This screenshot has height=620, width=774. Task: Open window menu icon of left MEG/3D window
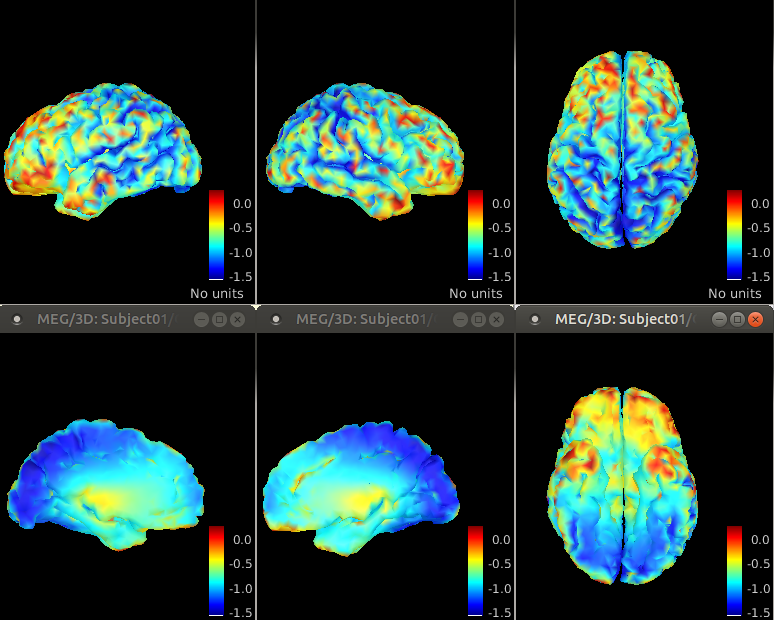(x=17, y=319)
